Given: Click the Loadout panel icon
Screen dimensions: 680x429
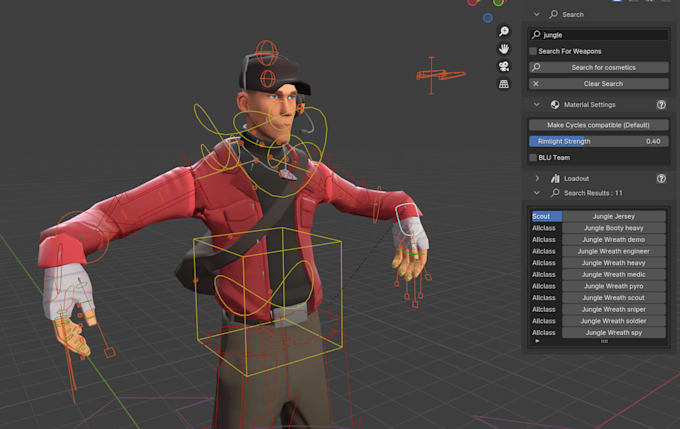Looking at the screenshot, I should (x=555, y=178).
